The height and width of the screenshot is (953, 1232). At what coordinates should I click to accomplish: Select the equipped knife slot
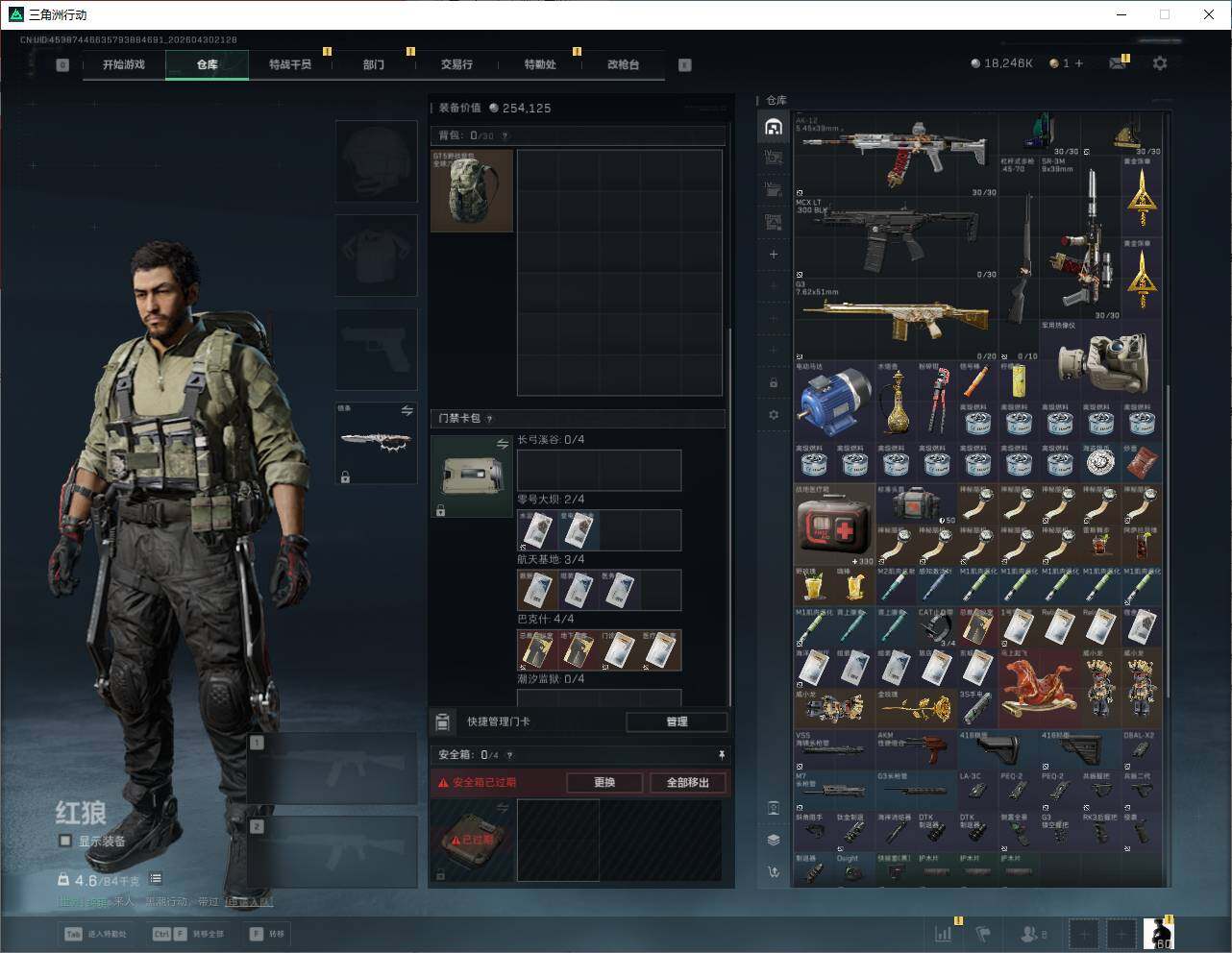(x=376, y=443)
